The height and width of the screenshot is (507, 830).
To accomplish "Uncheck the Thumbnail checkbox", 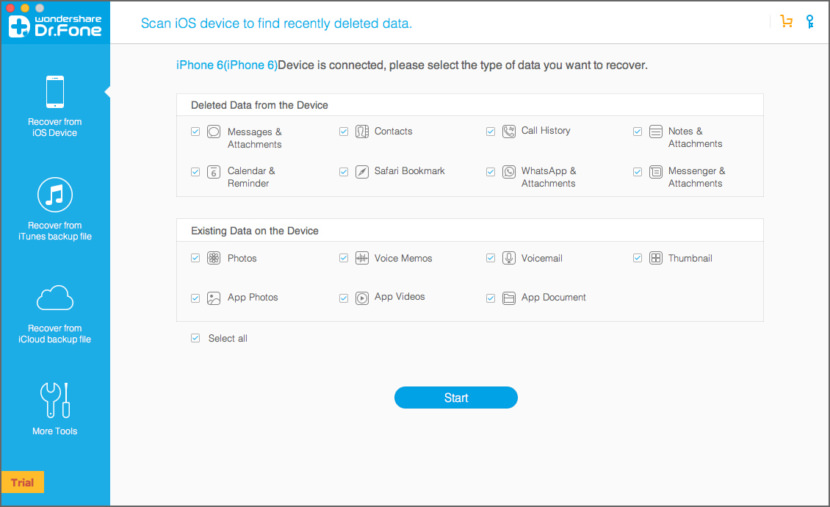I will pos(637,258).
